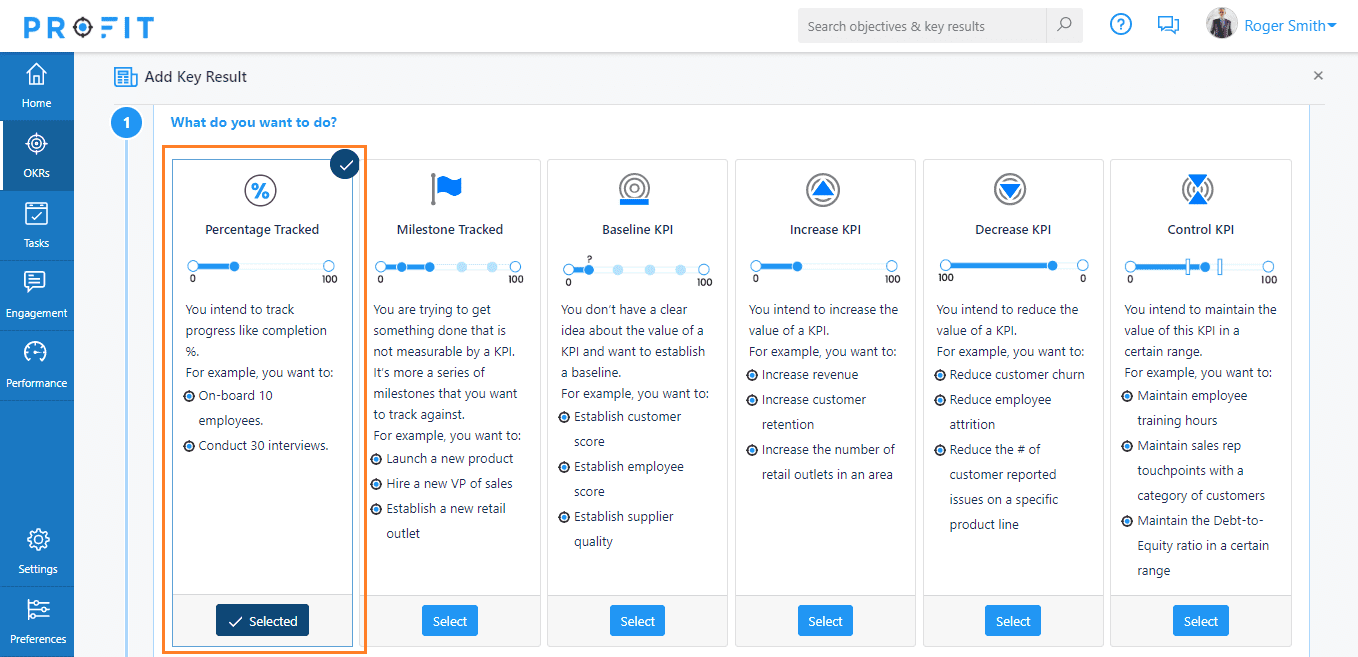Click the Increase KPI up-arrow icon
Viewport: 1358px width, 657px height.
point(823,189)
